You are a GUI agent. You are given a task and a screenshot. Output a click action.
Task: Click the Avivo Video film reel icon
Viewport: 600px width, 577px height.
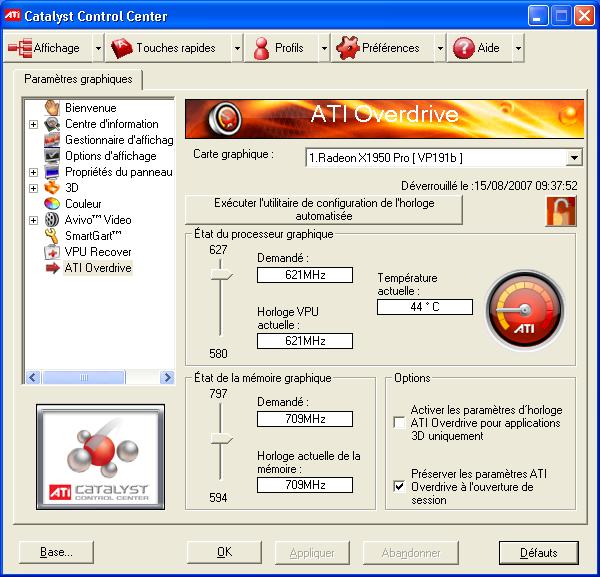(52, 220)
